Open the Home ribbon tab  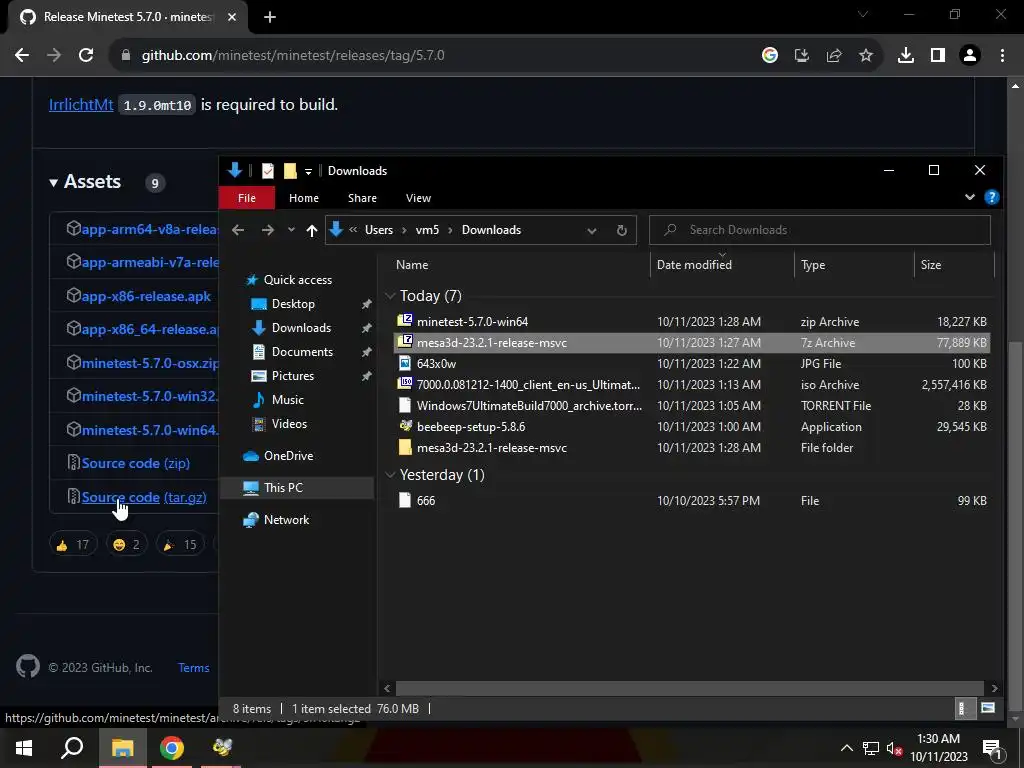304,198
